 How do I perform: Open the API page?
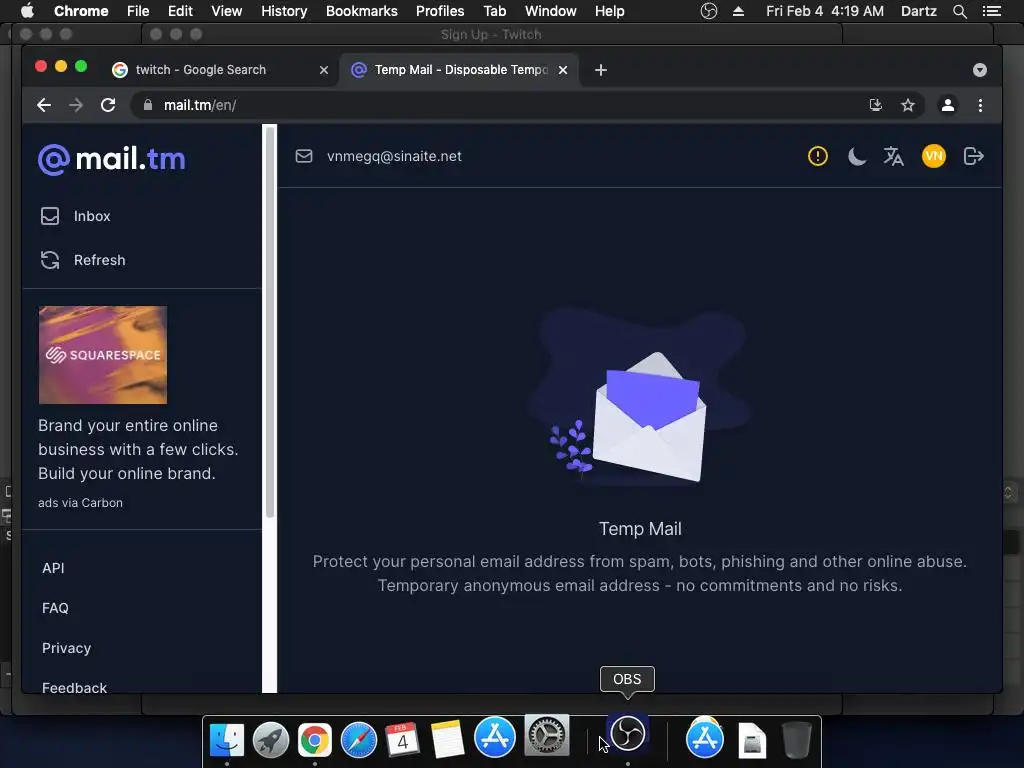(53, 568)
